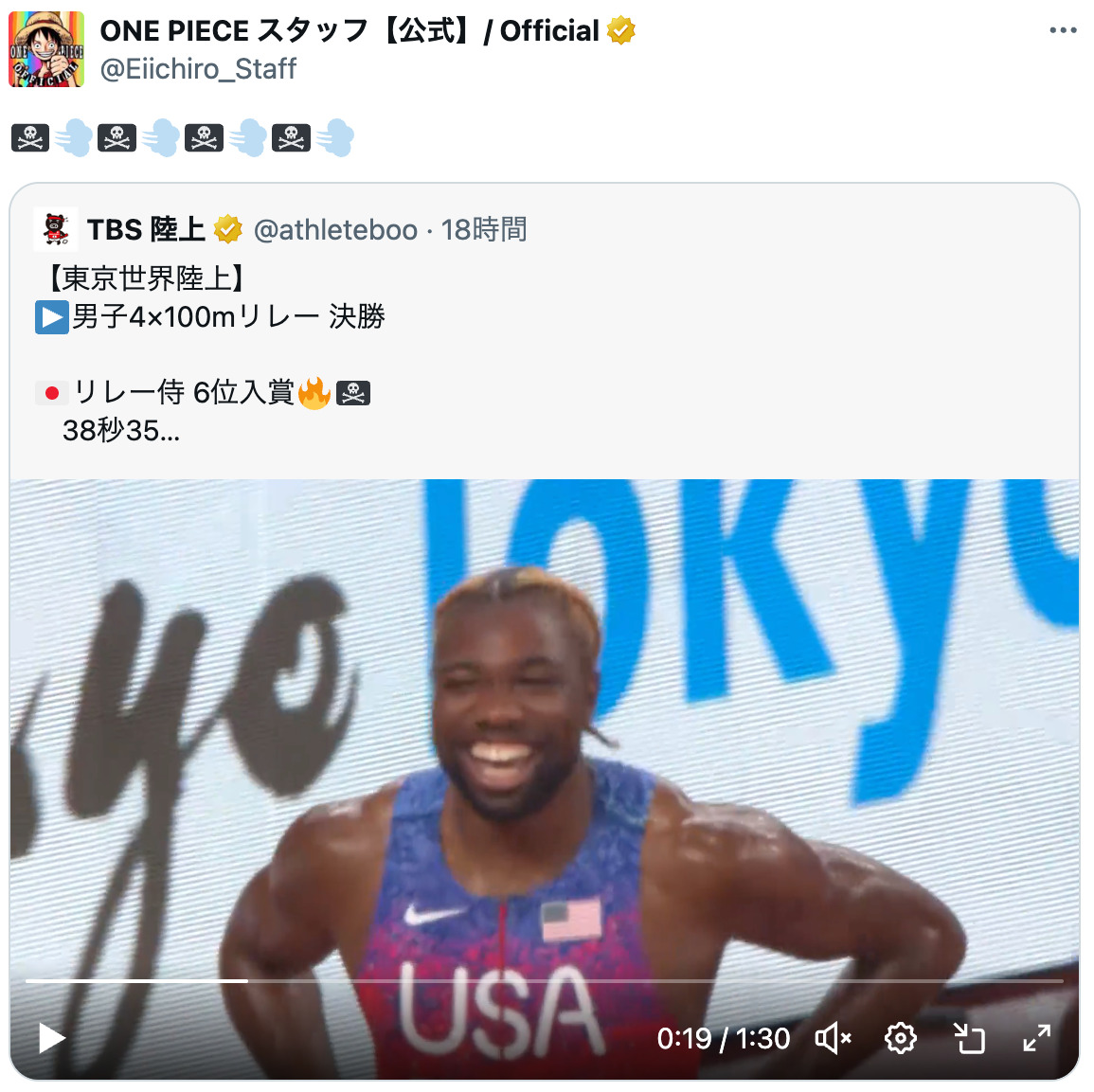This screenshot has height=1092, width=1094.
Task: Open the @Eiichiro_Staff handle
Action: [x=198, y=69]
